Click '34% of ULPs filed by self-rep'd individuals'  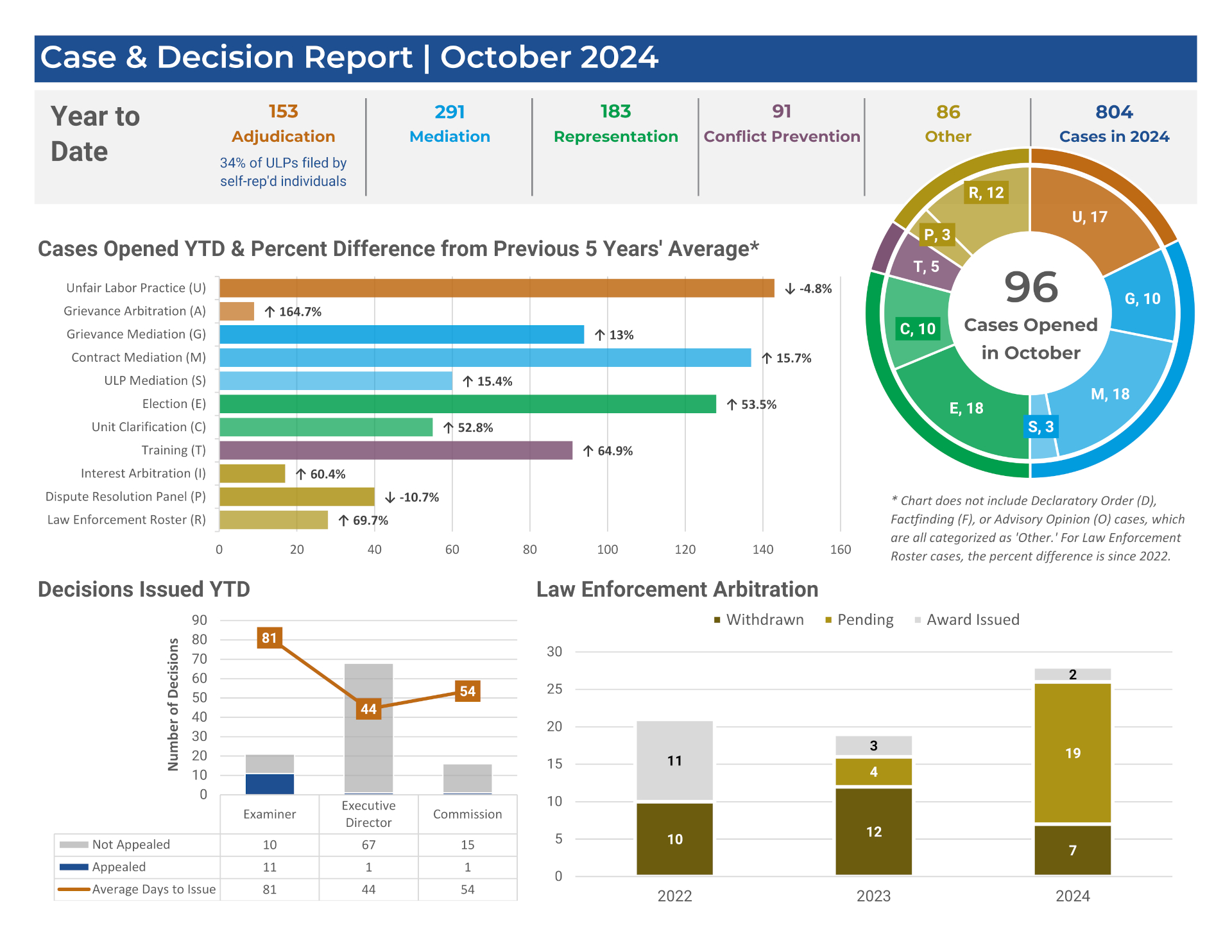pyautogui.click(x=283, y=172)
